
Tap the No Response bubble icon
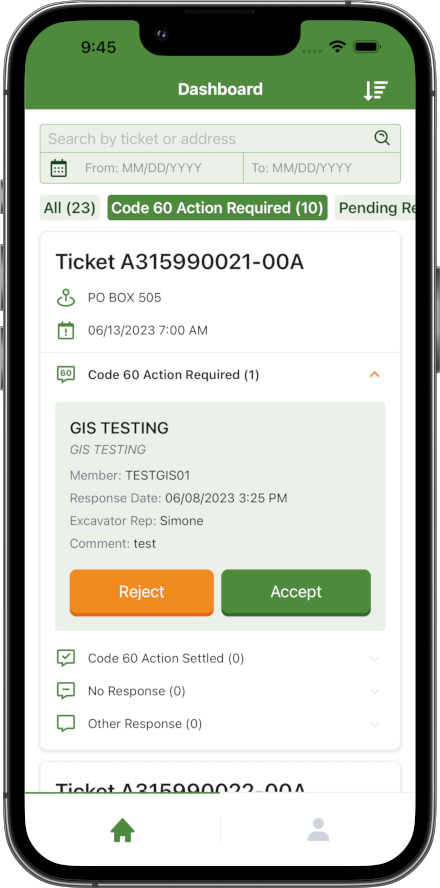pos(66,691)
